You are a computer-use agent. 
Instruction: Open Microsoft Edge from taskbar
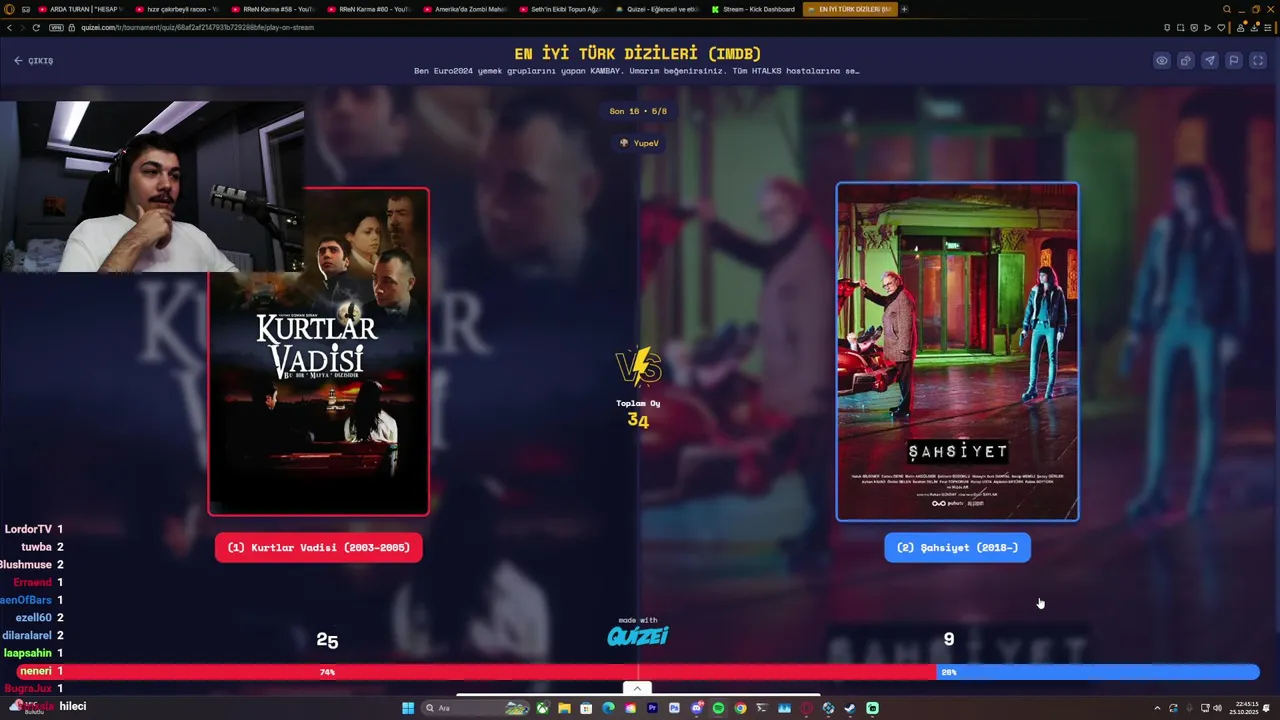click(608, 708)
